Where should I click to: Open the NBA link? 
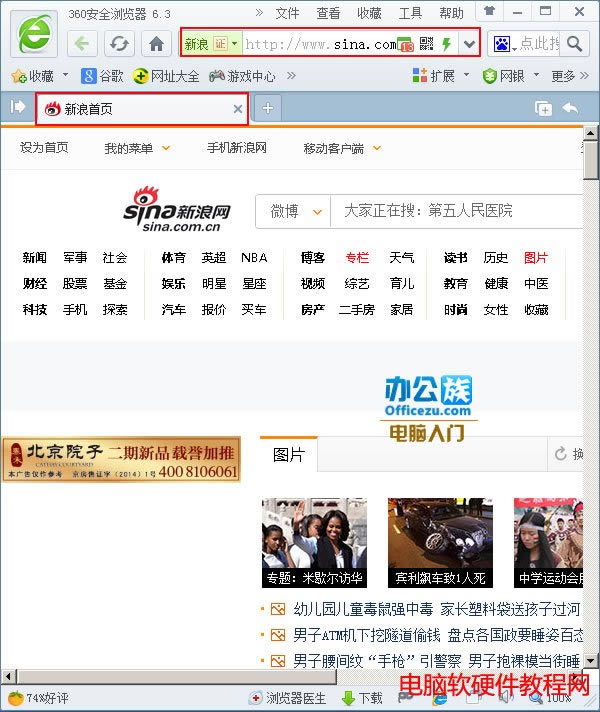pyautogui.click(x=254, y=257)
